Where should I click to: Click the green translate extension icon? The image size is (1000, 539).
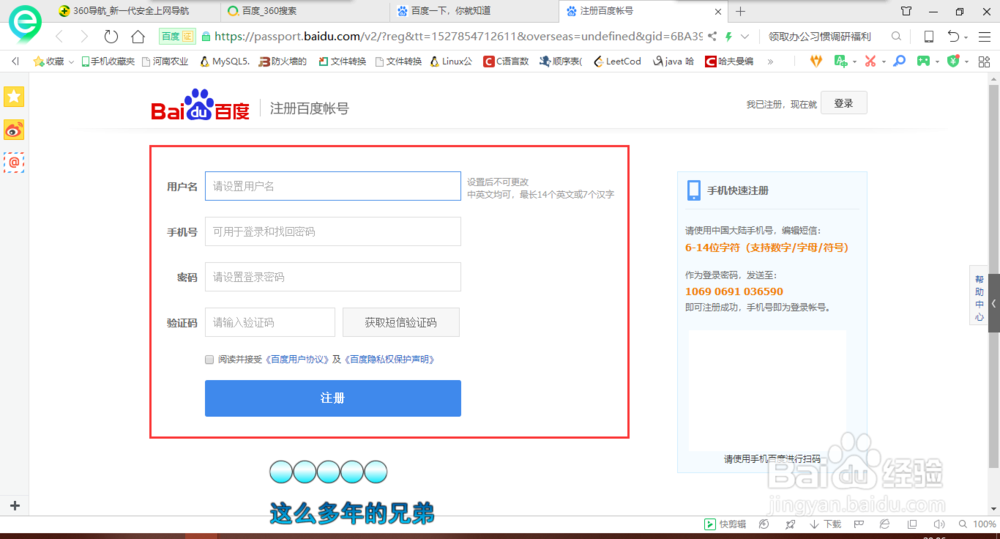coord(841,61)
